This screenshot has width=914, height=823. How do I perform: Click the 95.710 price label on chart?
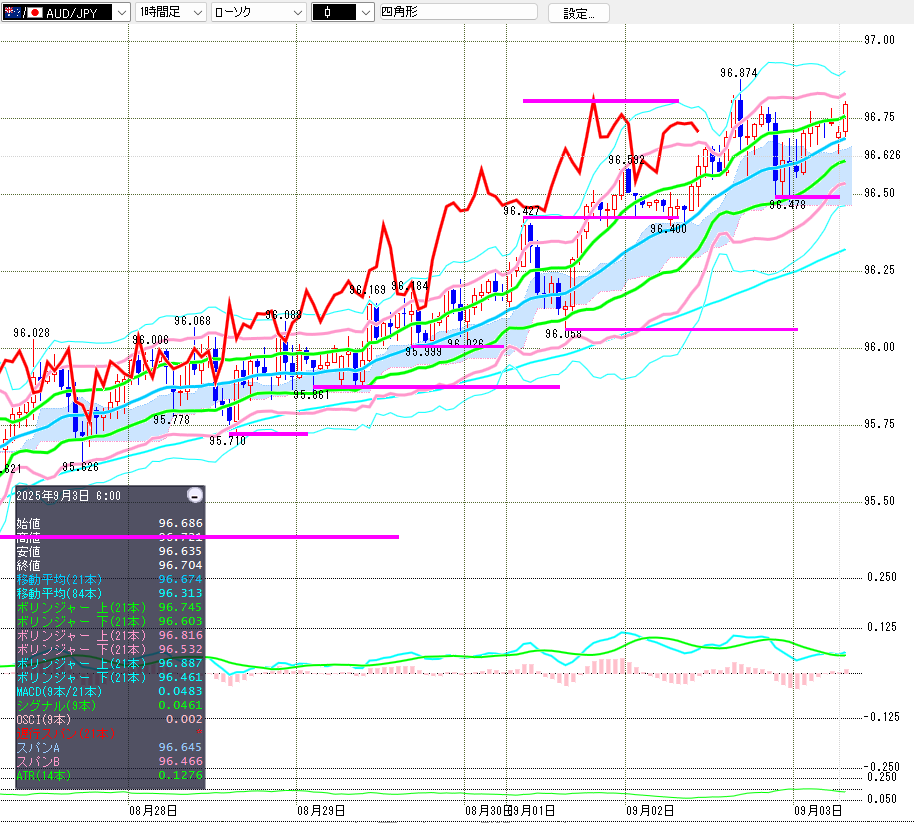(227, 441)
